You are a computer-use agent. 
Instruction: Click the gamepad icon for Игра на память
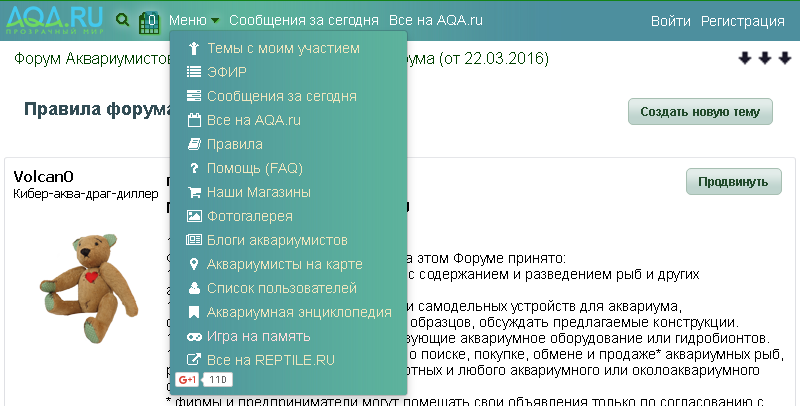click(194, 336)
